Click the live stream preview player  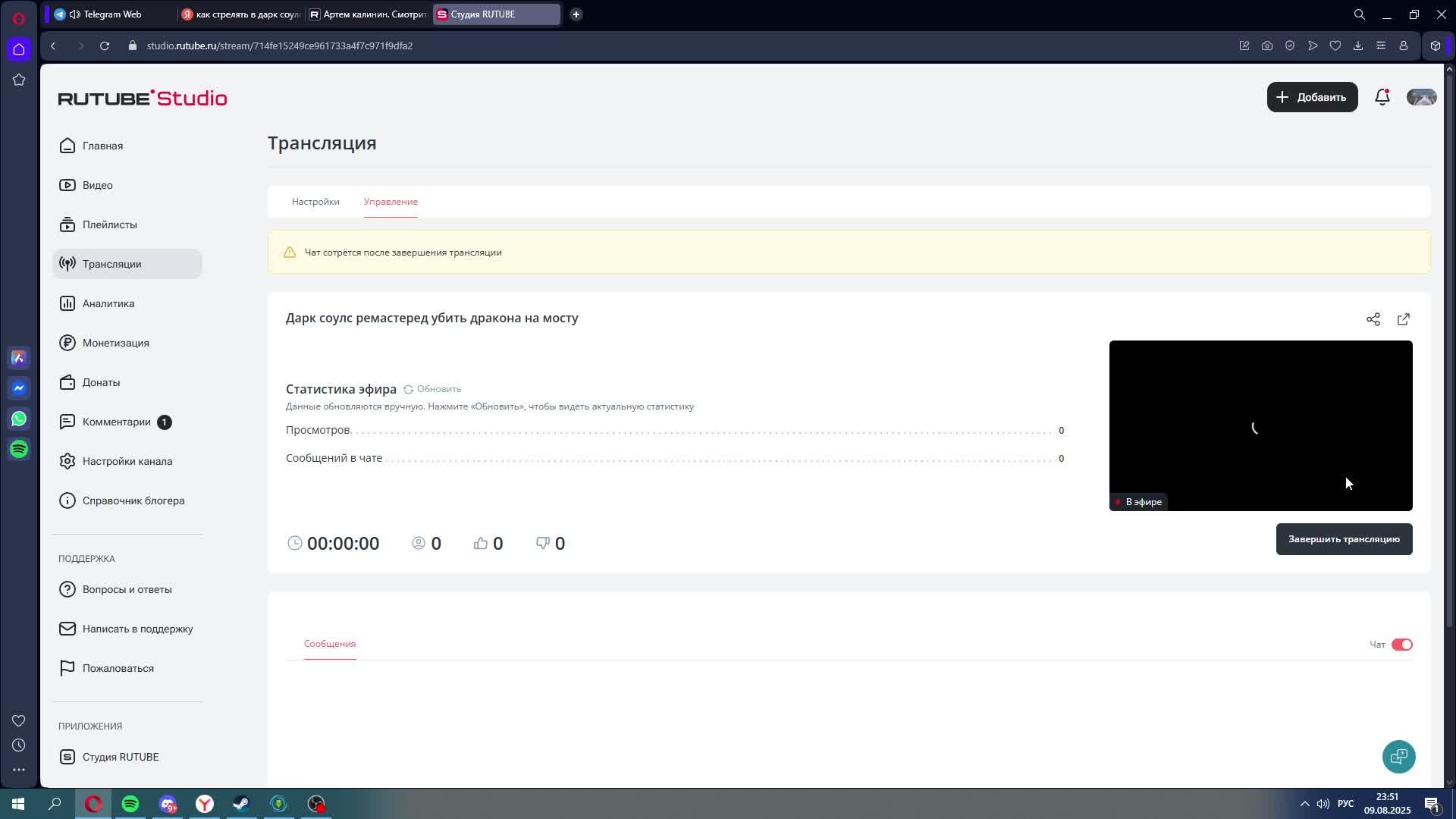click(x=1260, y=425)
